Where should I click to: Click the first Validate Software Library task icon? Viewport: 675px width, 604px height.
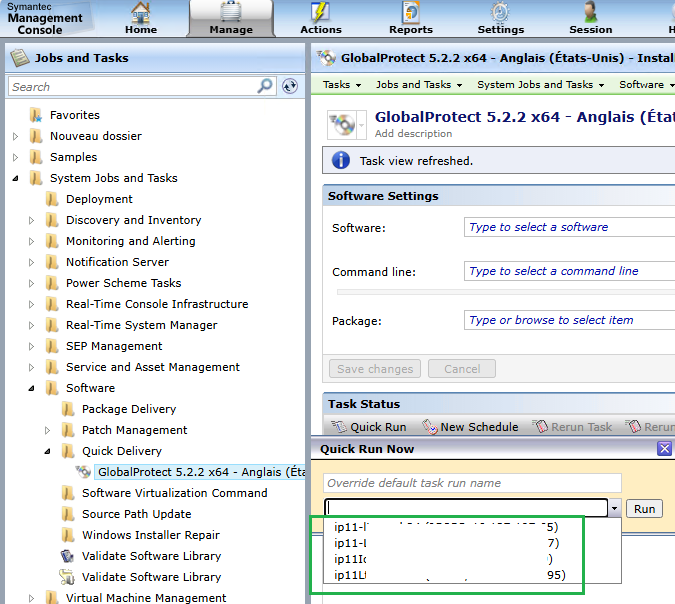click(x=67, y=556)
